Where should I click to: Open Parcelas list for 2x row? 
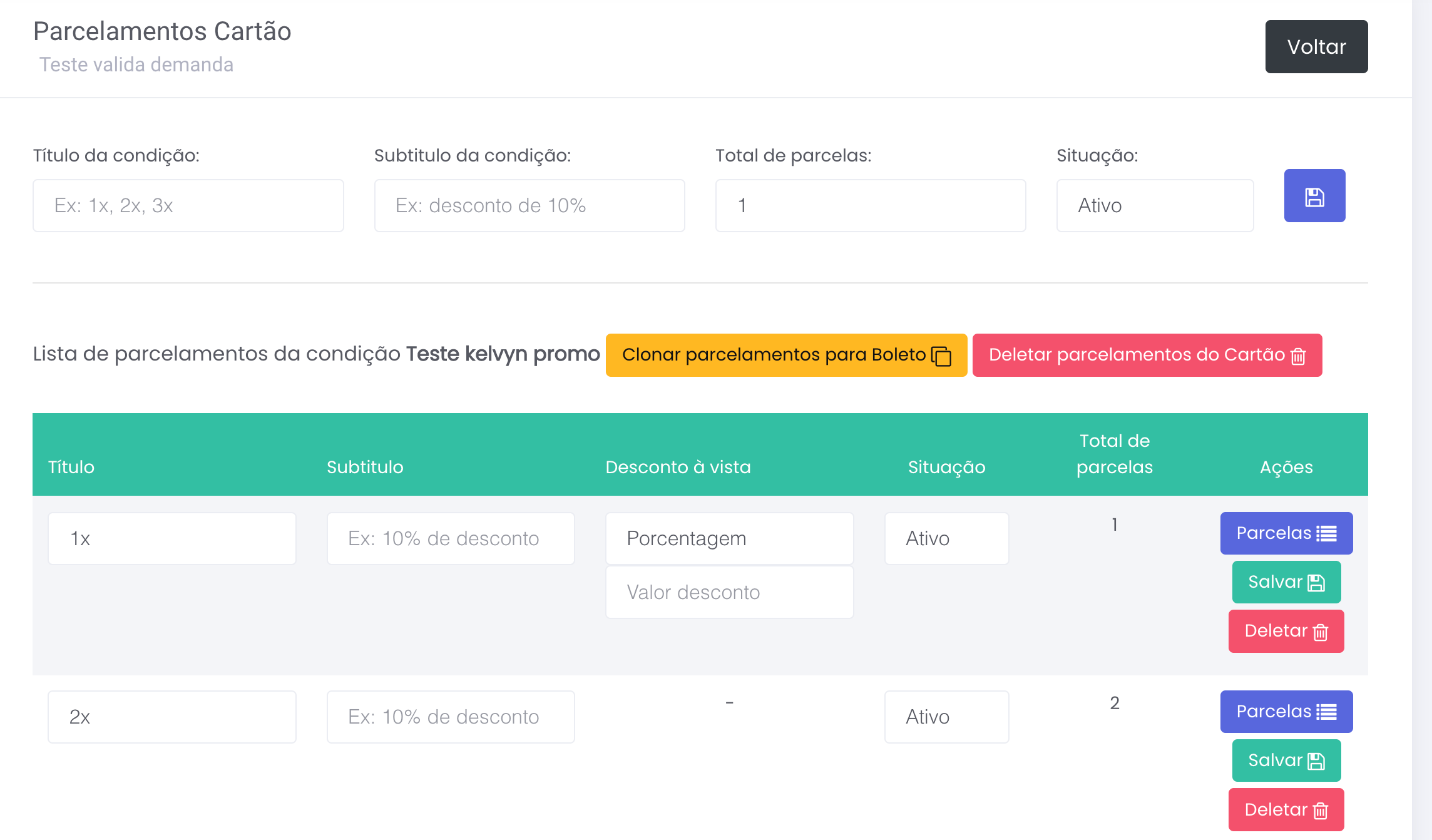[1286, 712]
